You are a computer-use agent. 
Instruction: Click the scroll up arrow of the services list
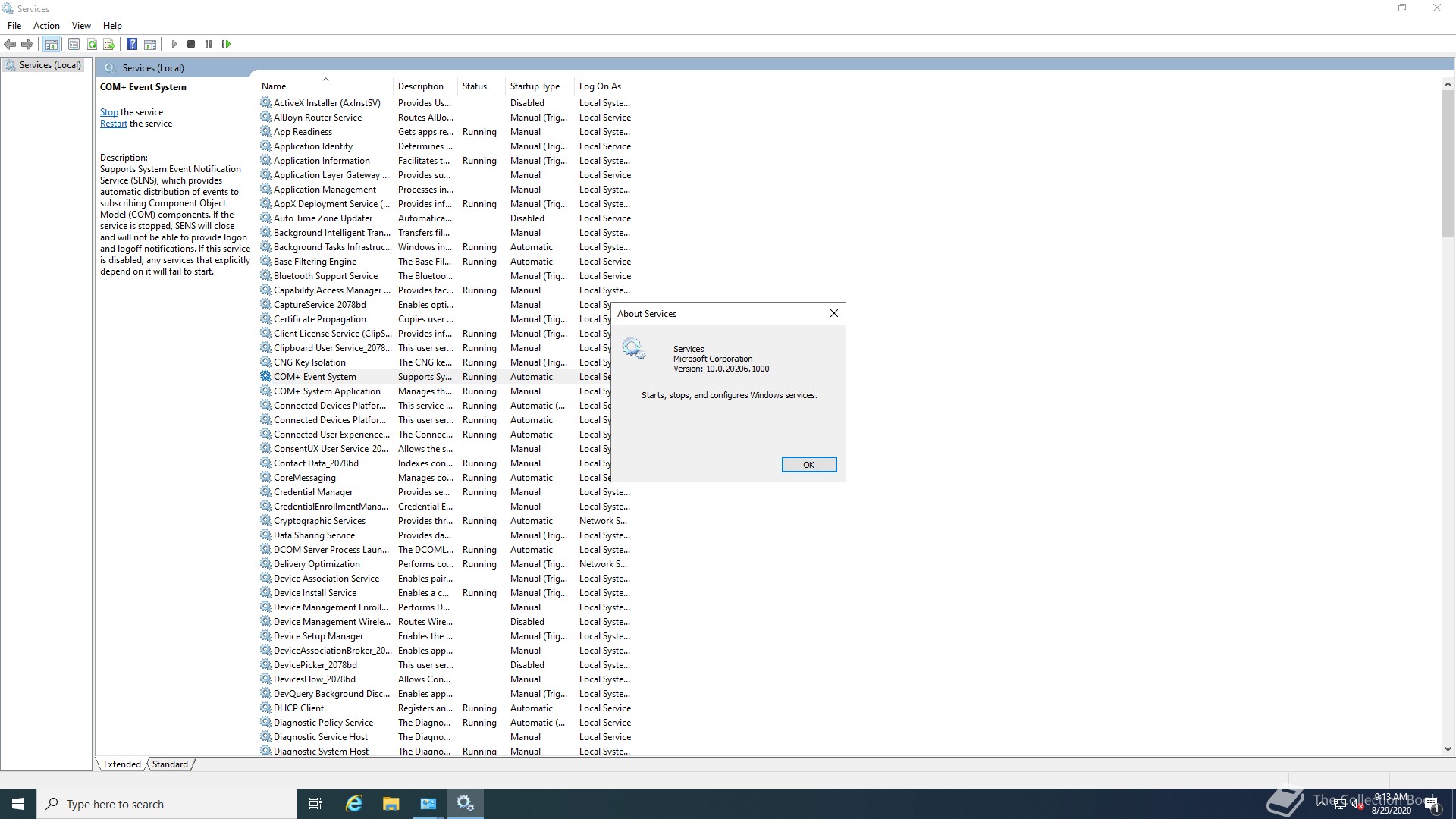pyautogui.click(x=1448, y=84)
